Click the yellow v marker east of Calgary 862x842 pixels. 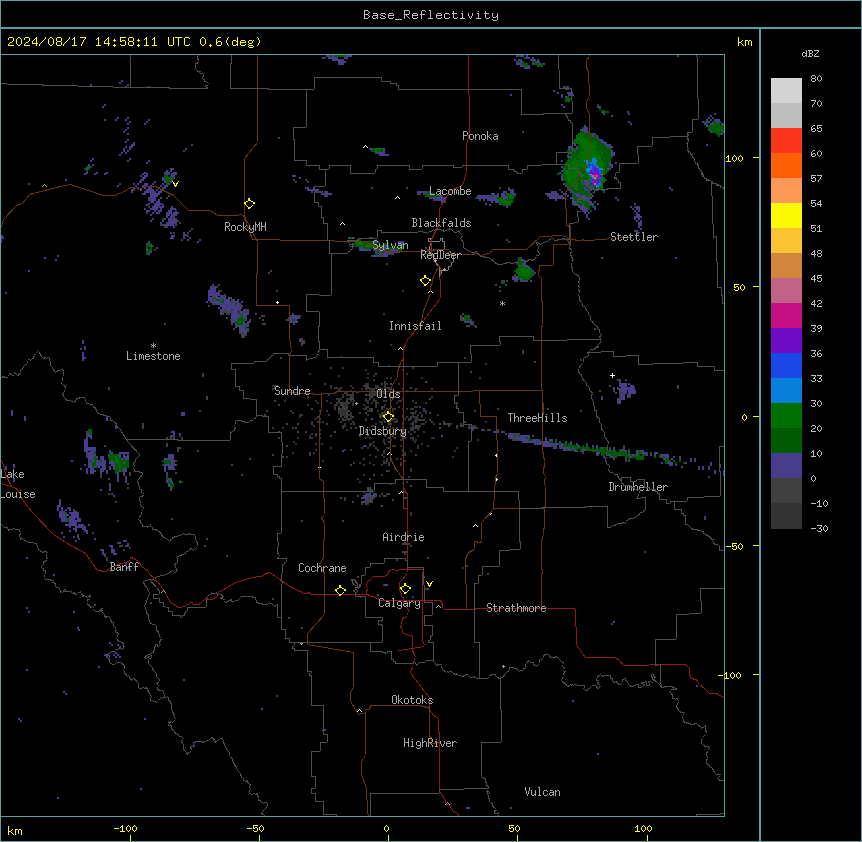pyautogui.click(x=429, y=584)
